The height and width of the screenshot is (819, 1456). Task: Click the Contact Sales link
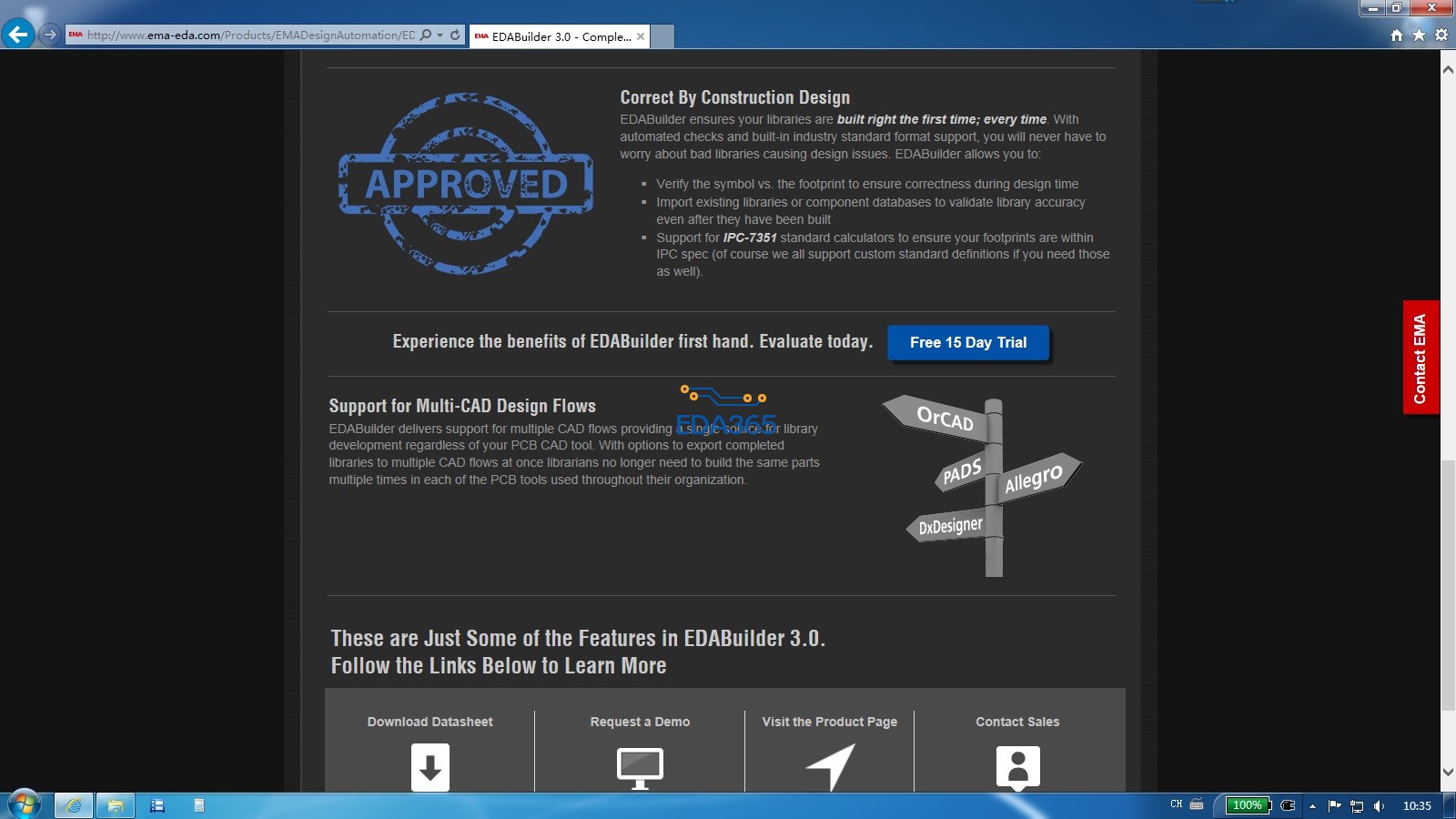point(1017,722)
